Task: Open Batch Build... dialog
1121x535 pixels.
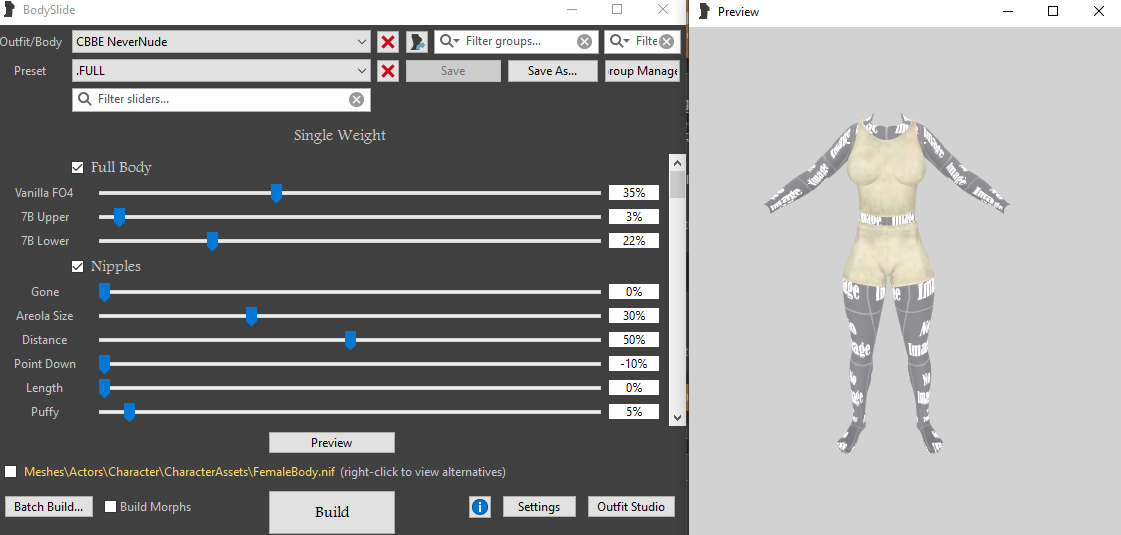Action: (49, 507)
